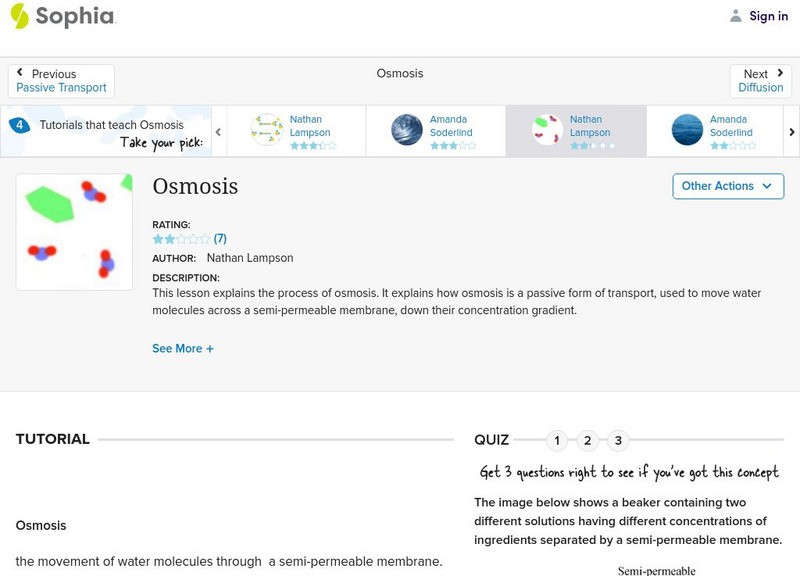Viewport: 800px width, 576px height.
Task: Select quiz question 1
Action: [557, 440]
